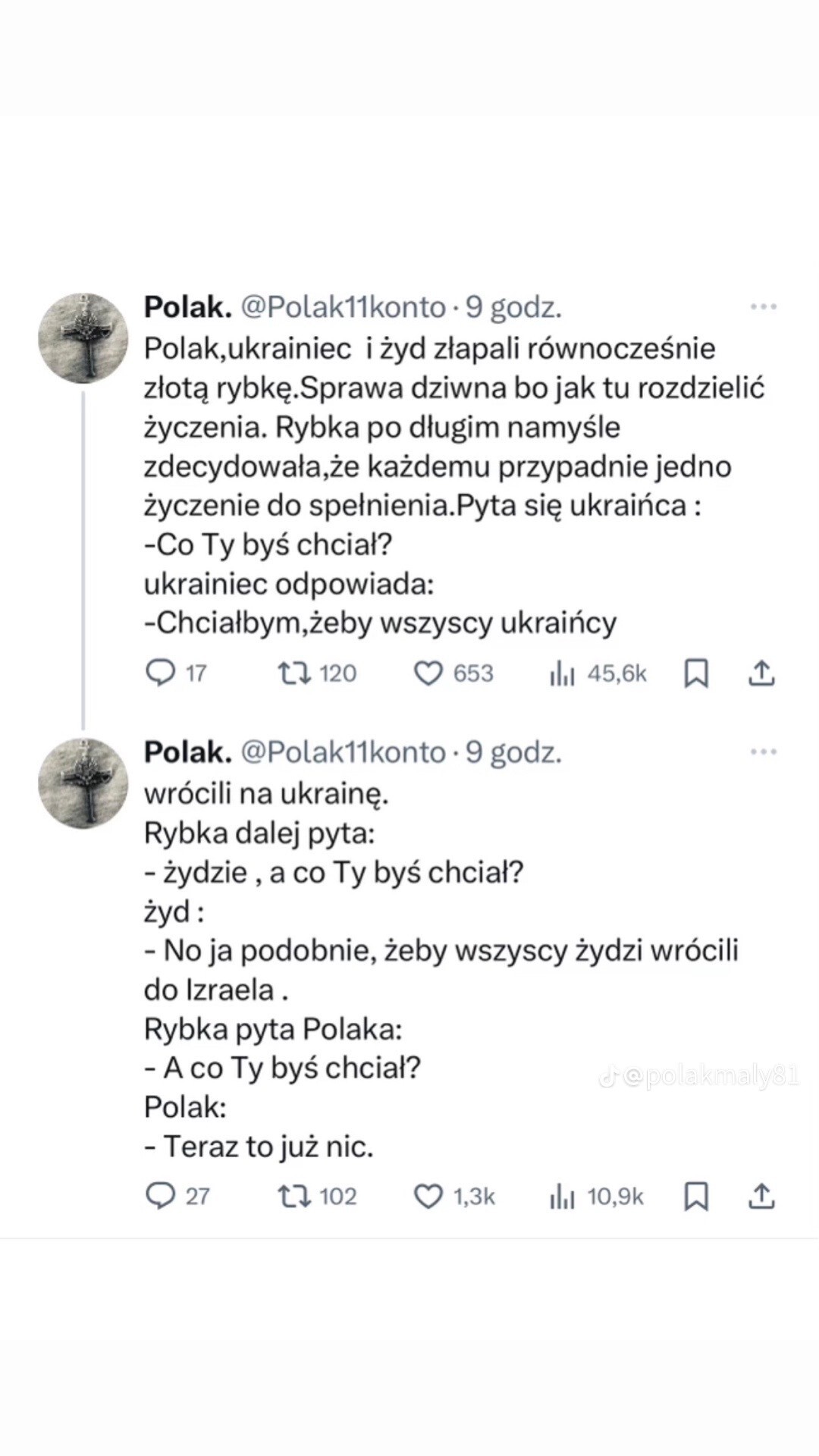Viewport: 819px width, 1456px height.
Task: Like the first tweet using the heart icon
Action: 430,673
